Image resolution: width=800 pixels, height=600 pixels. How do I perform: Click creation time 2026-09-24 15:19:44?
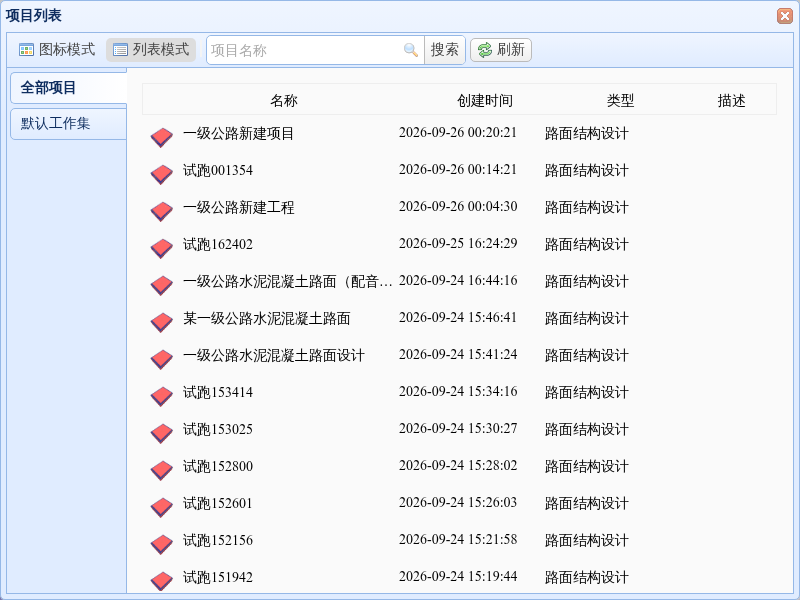[x=458, y=577]
